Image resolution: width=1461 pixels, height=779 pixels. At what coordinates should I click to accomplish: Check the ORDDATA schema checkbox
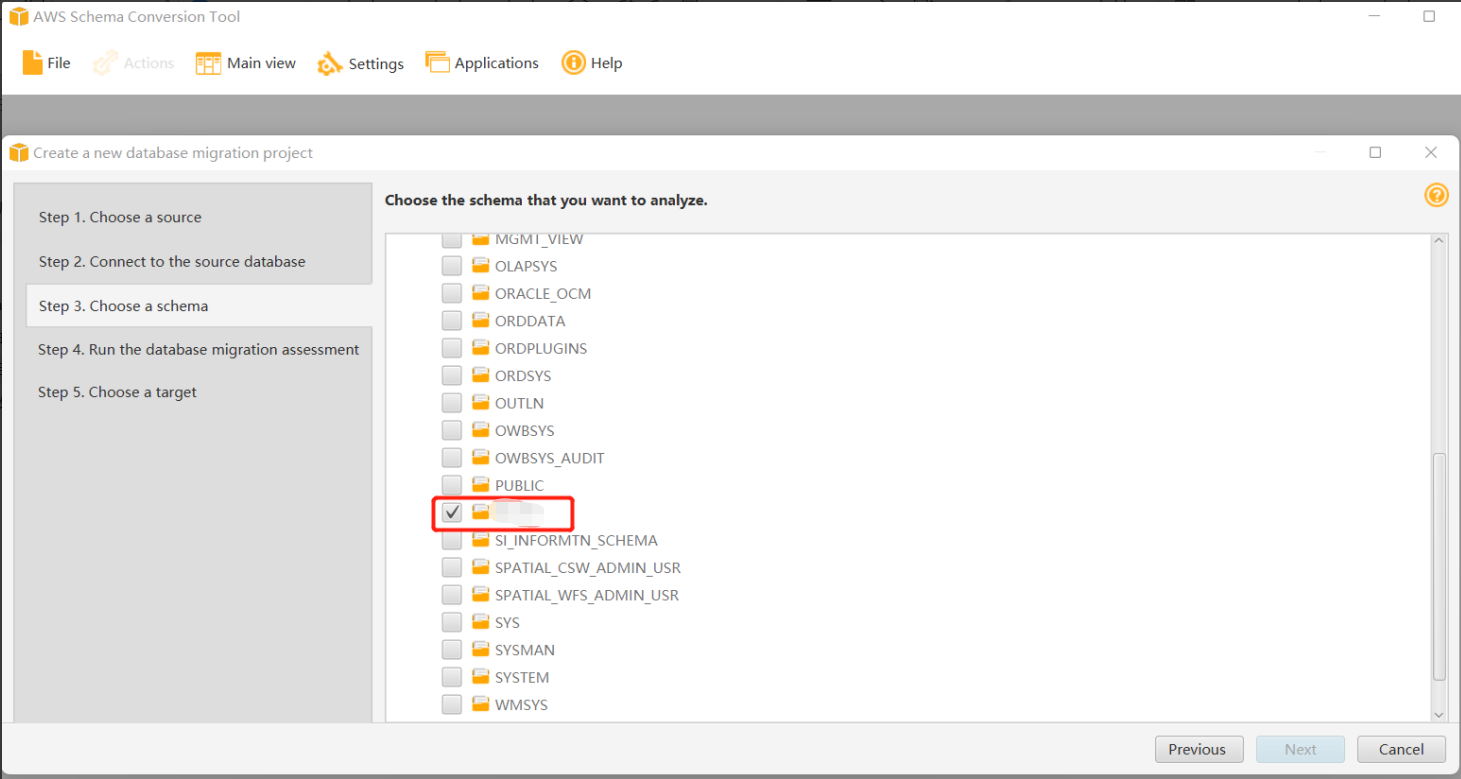pos(452,321)
